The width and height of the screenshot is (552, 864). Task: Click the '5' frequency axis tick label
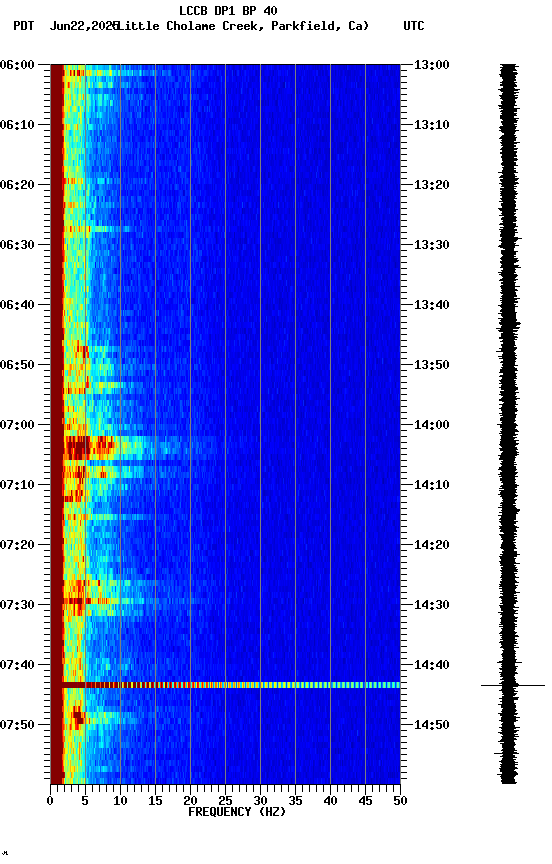point(85,801)
